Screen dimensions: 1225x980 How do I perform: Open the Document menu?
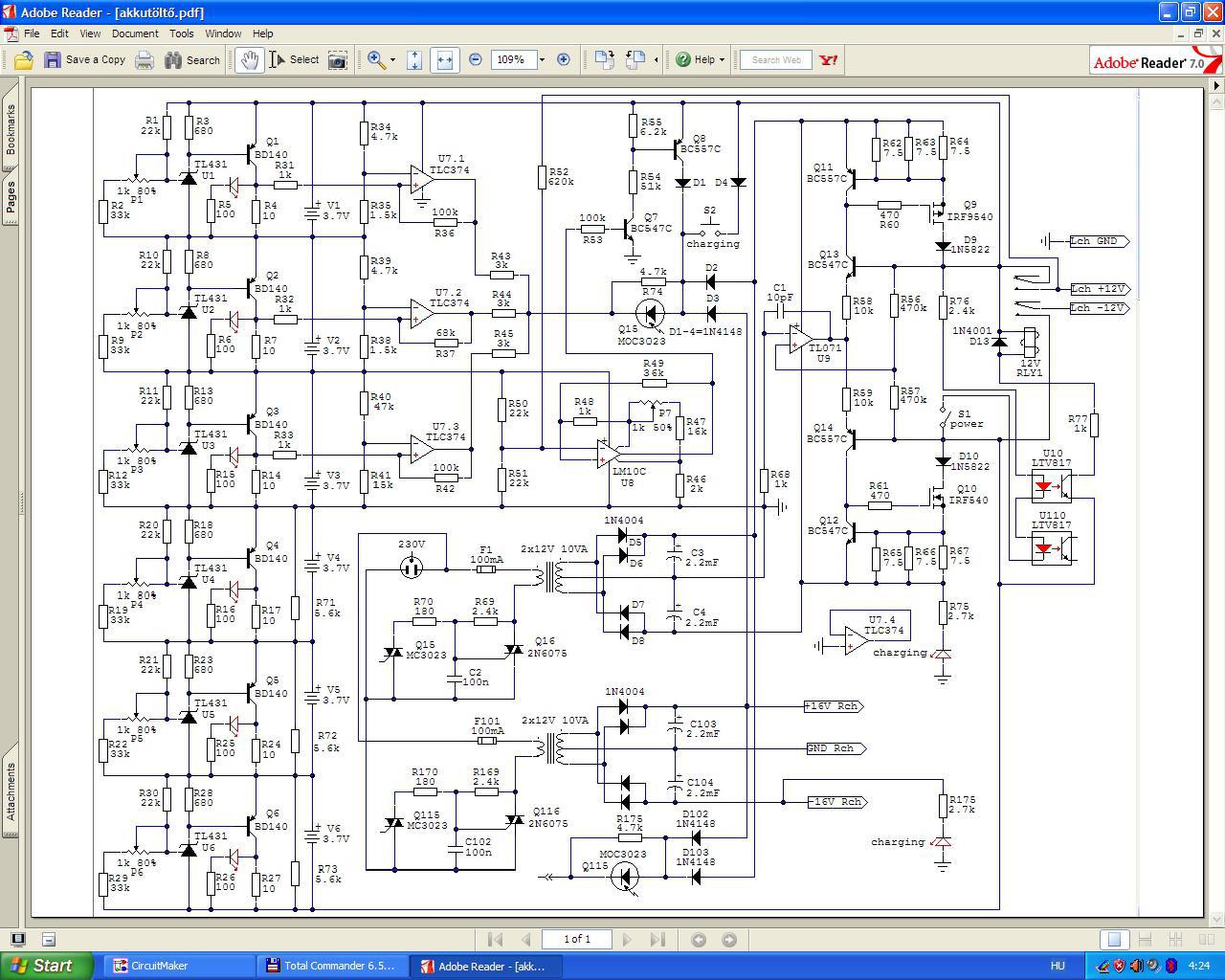click(135, 33)
